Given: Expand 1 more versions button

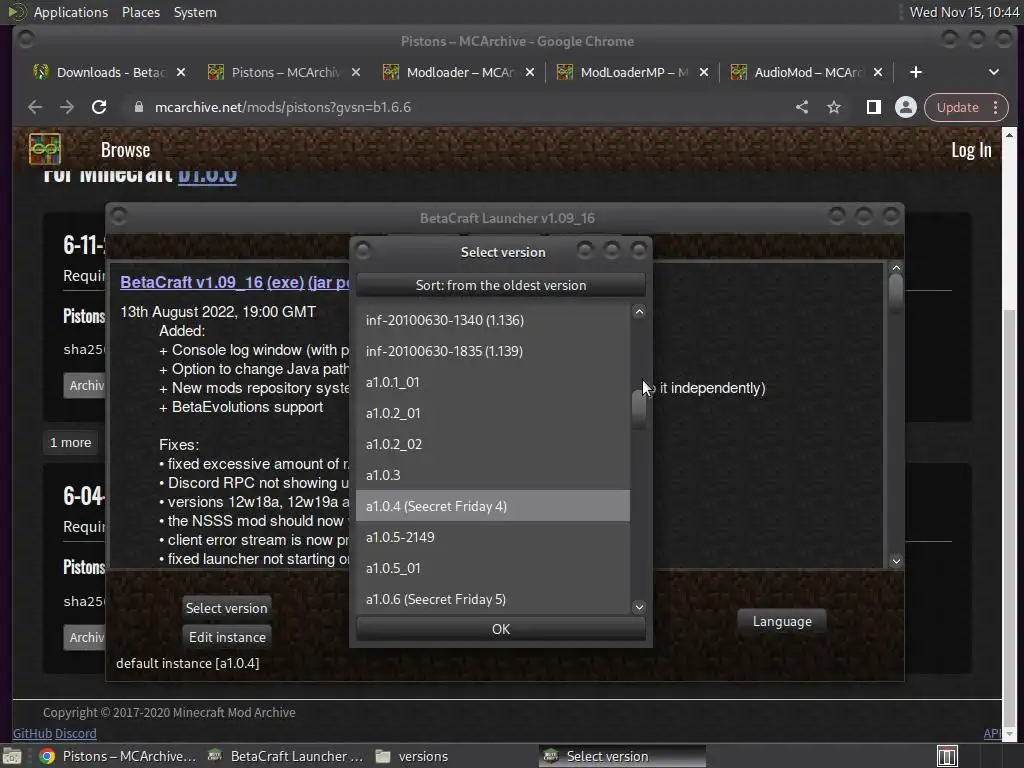Looking at the screenshot, I should (x=71, y=443).
